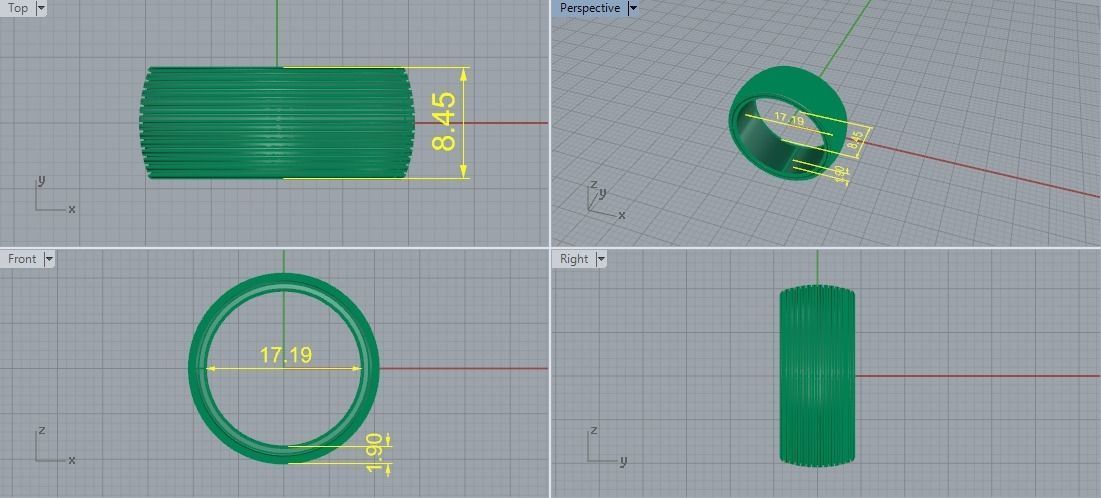1101x498 pixels.
Task: Select the ring model in Top view
Action: [x=277, y=123]
